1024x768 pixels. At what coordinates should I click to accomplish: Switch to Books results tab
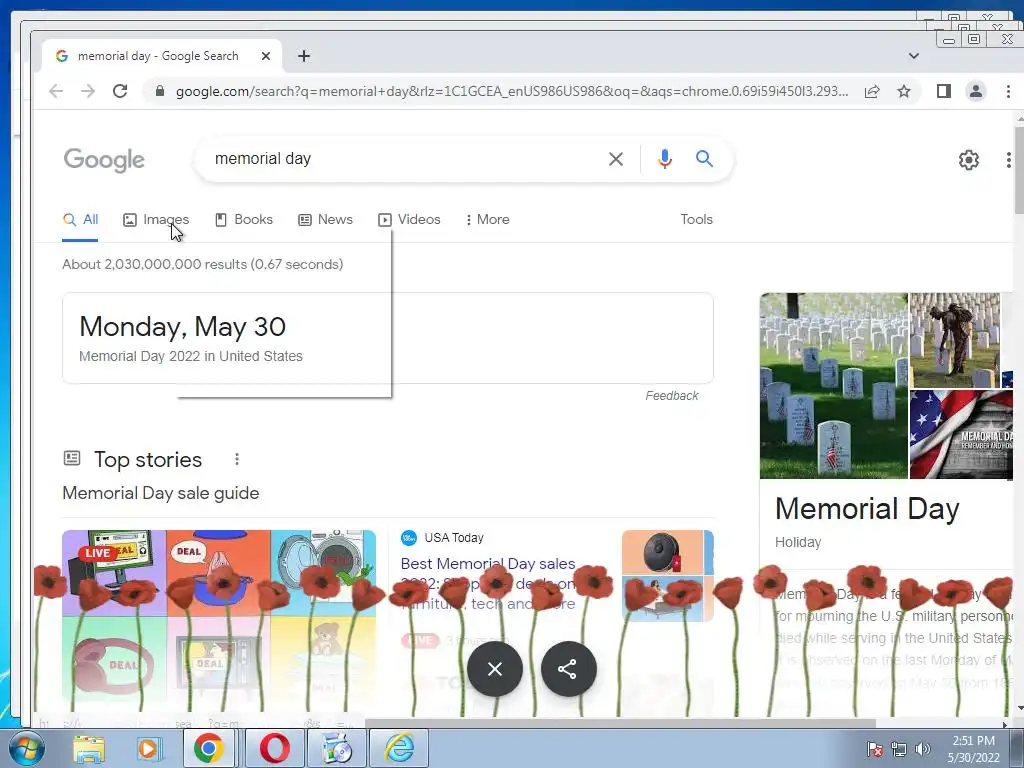(x=244, y=219)
